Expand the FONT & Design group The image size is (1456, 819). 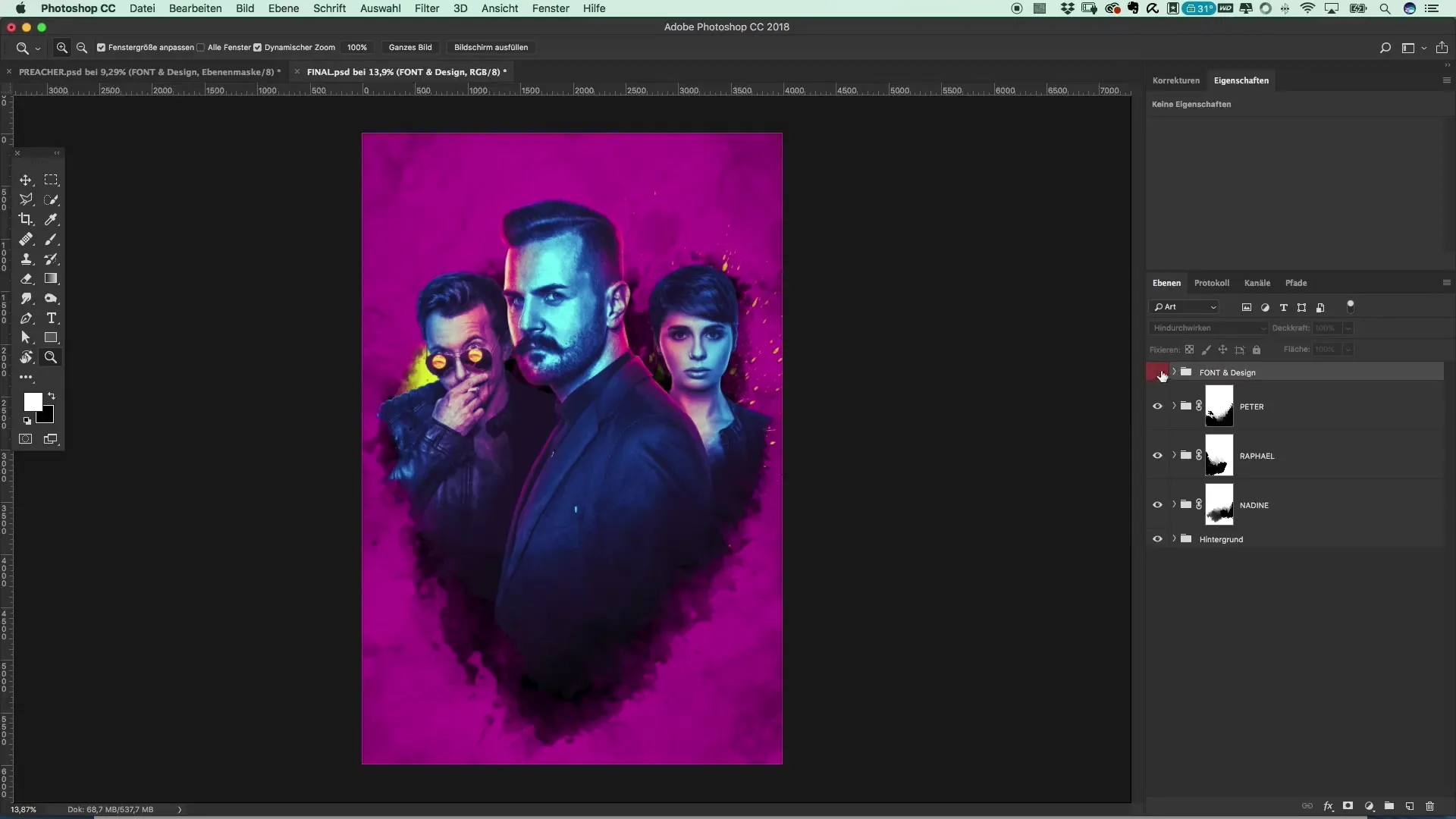[x=1174, y=372]
